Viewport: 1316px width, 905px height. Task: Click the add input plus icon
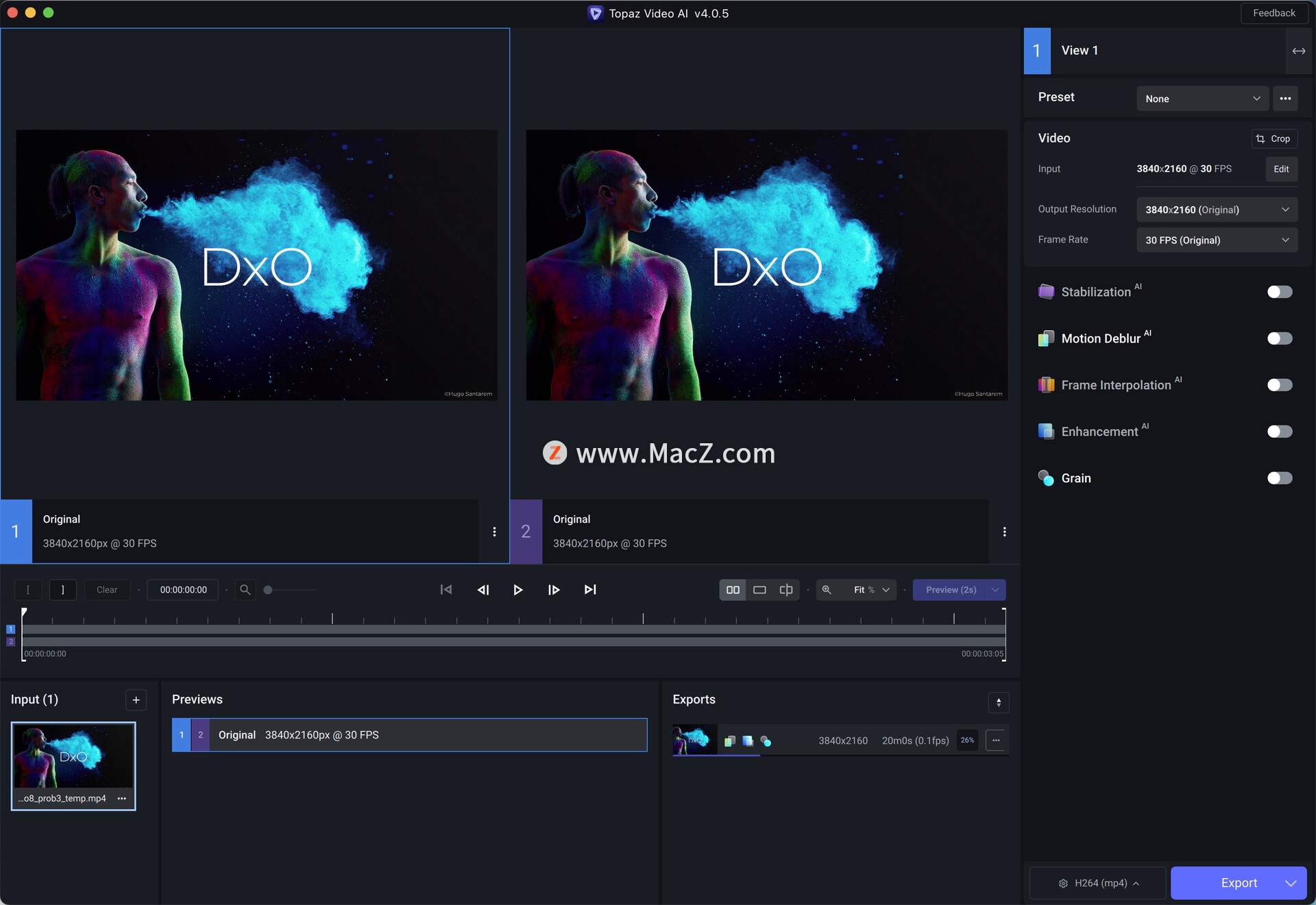coord(136,699)
